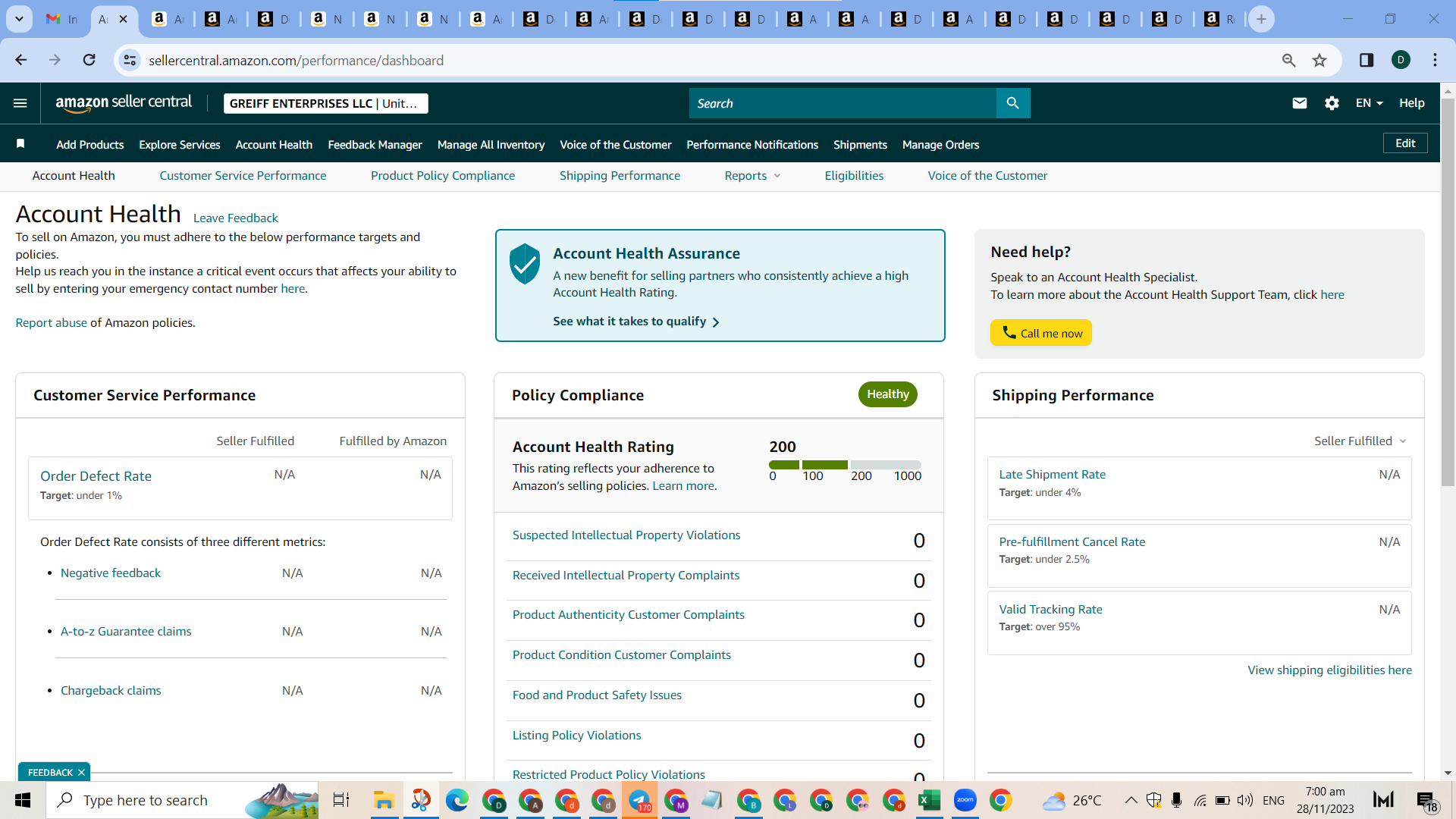Click the Account Health Assurance shield icon
This screenshot has height=819, width=1456.
525,264
